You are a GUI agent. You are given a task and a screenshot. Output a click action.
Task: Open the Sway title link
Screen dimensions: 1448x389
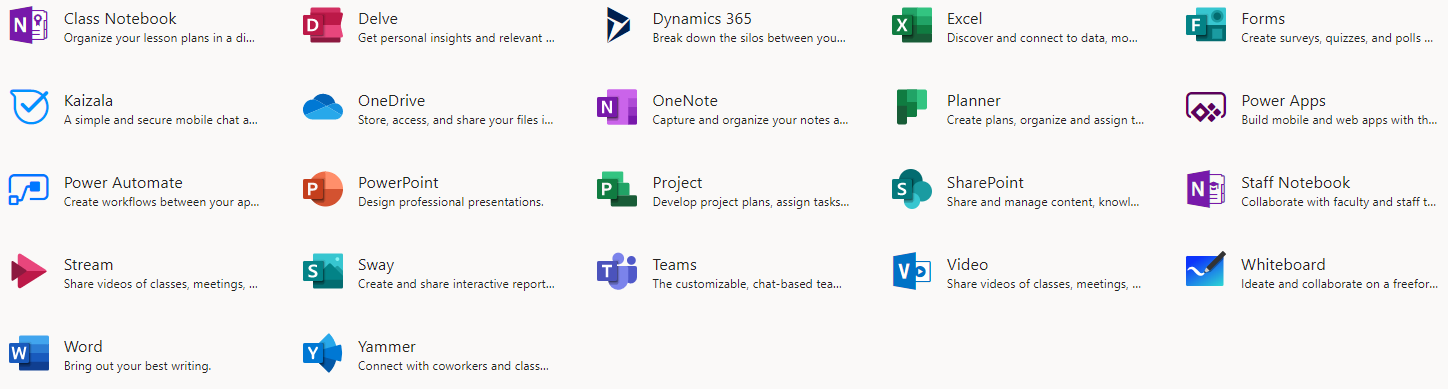tap(376, 265)
